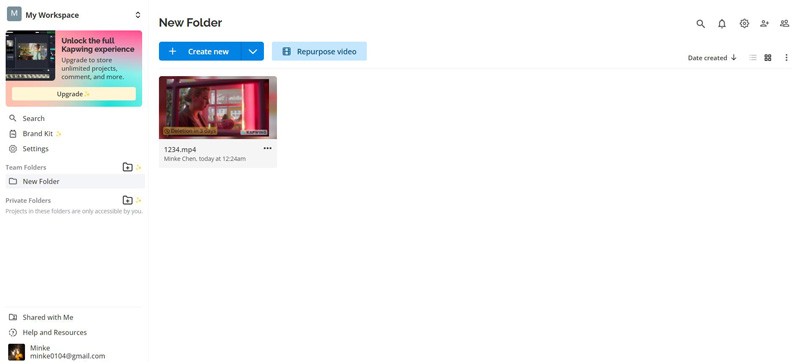Select New Folder in Team Folders
Image resolution: width=800 pixels, height=362 pixels.
(75, 181)
